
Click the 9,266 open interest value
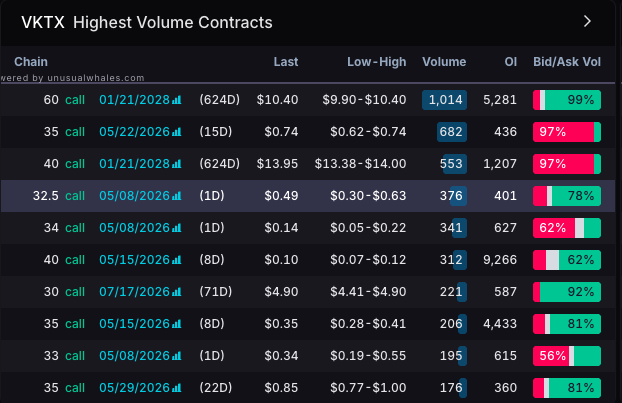click(x=500, y=260)
